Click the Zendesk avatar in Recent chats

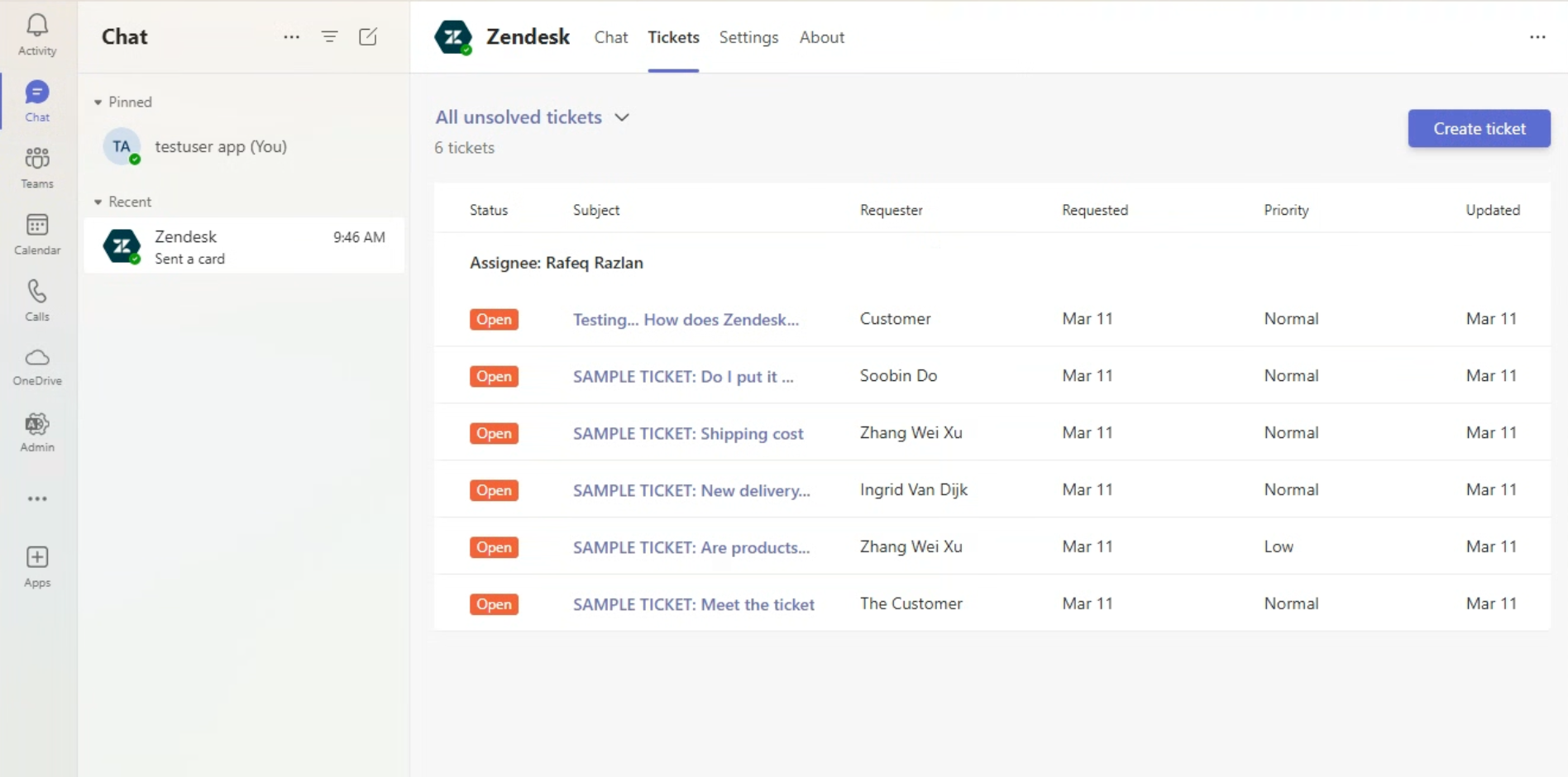[122, 246]
